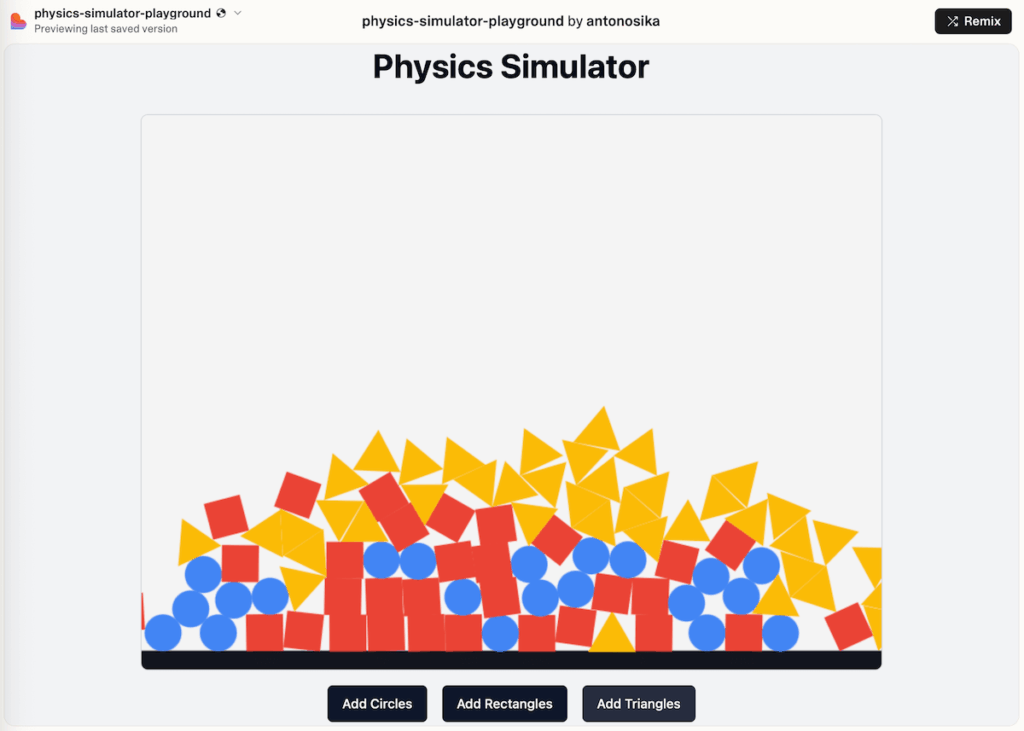1024x731 pixels.
Task: Click the Lovable logo icon
Action: pos(18,20)
